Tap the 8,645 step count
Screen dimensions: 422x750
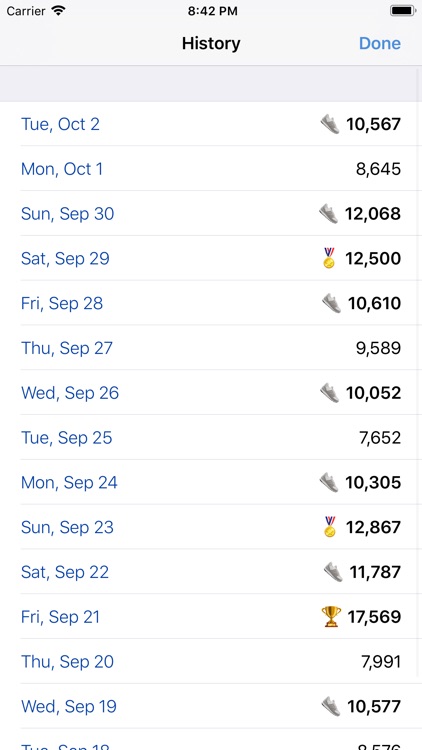pos(378,169)
